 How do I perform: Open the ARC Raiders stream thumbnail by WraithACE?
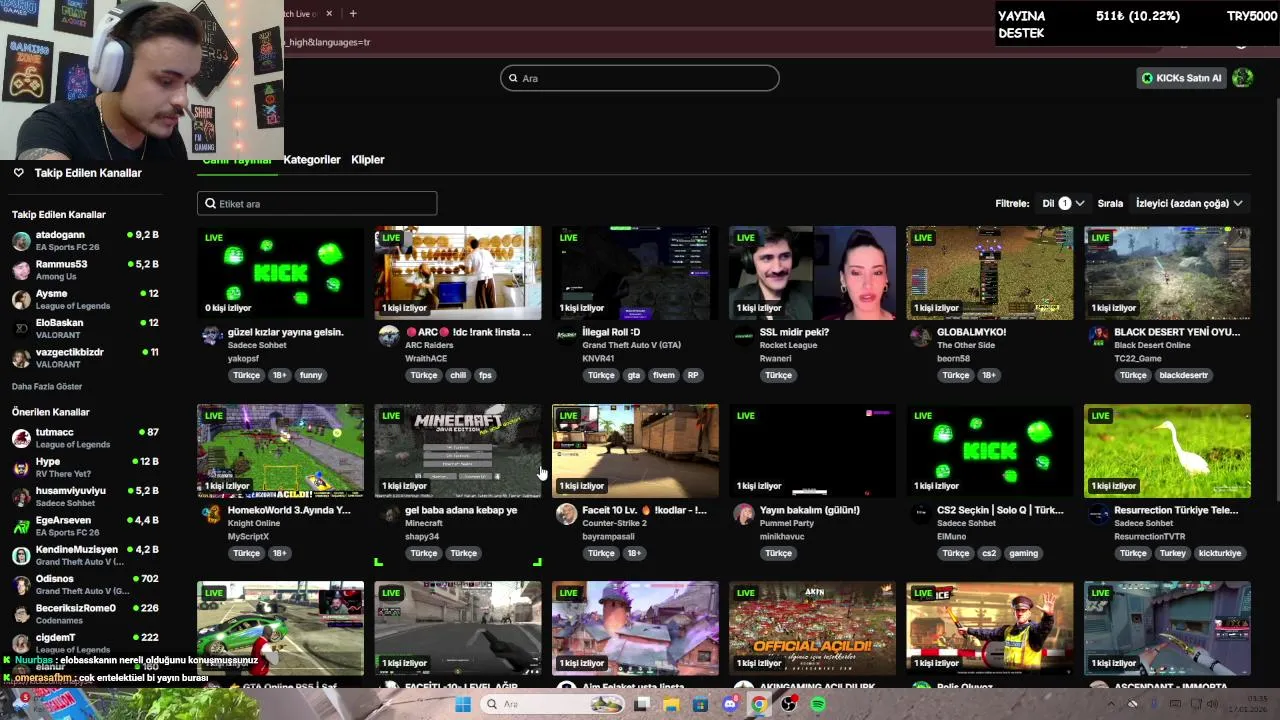click(457, 273)
